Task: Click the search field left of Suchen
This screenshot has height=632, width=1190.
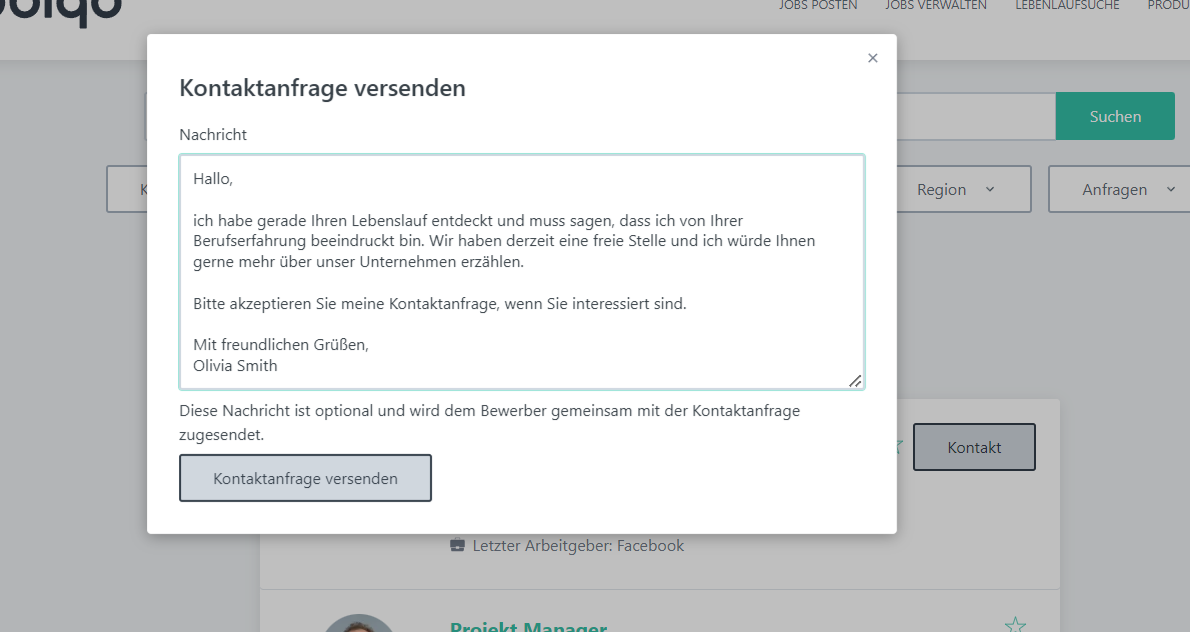Action: tap(975, 116)
